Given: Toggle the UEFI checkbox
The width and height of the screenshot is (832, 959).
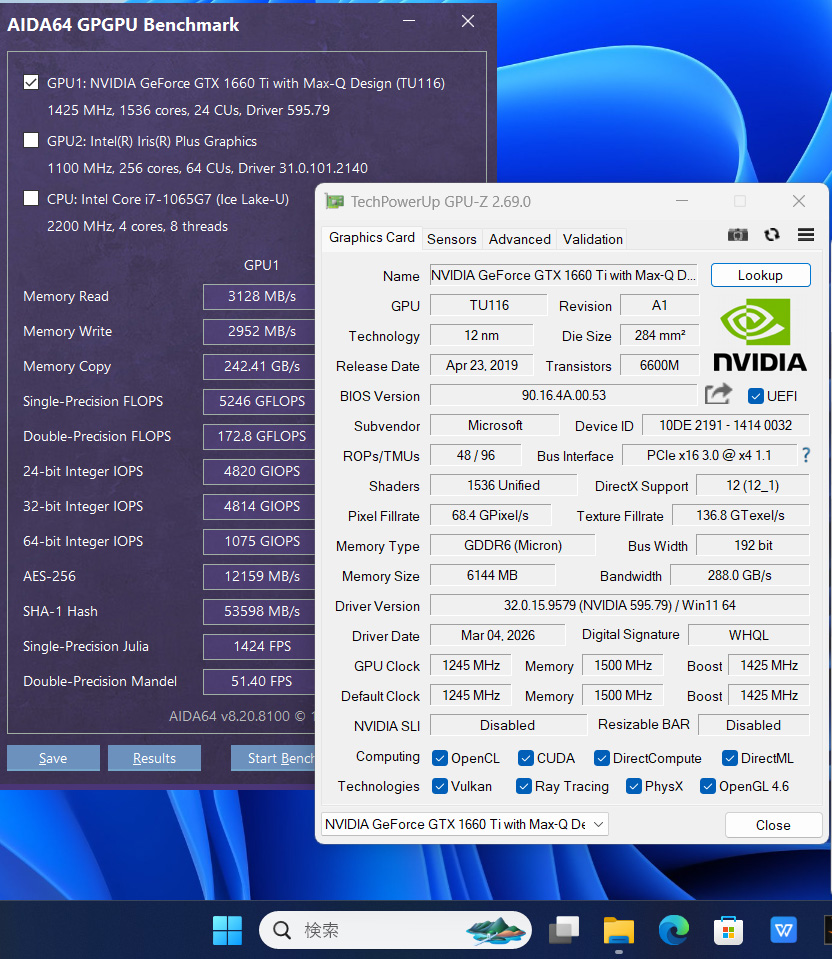Looking at the screenshot, I should [x=756, y=396].
